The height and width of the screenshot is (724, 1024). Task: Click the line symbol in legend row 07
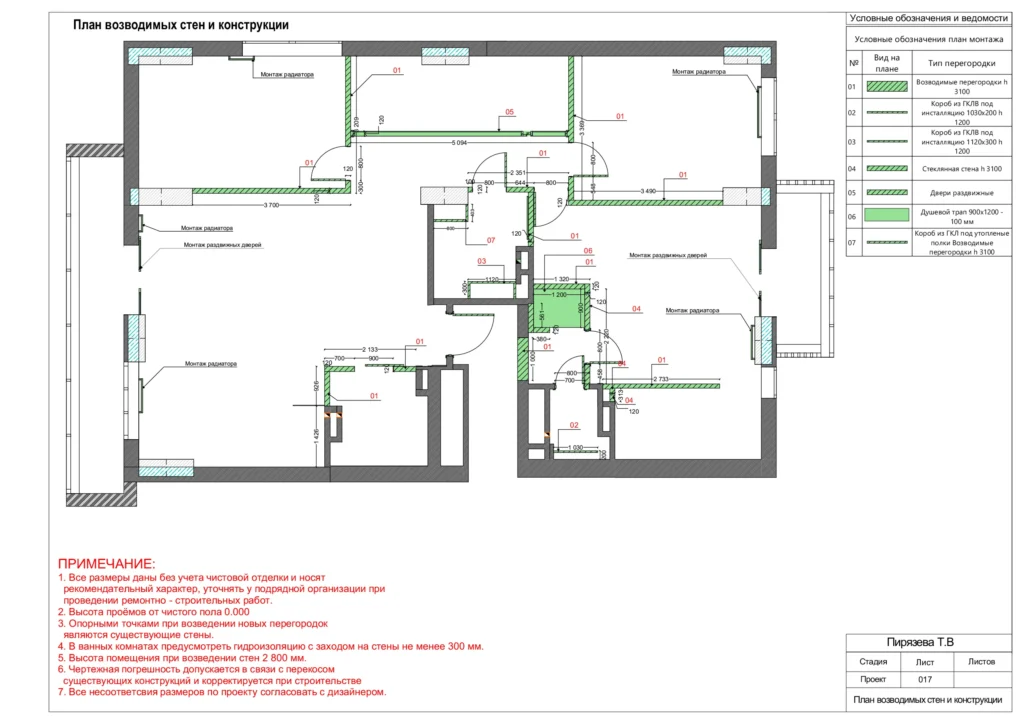[x=886, y=242]
